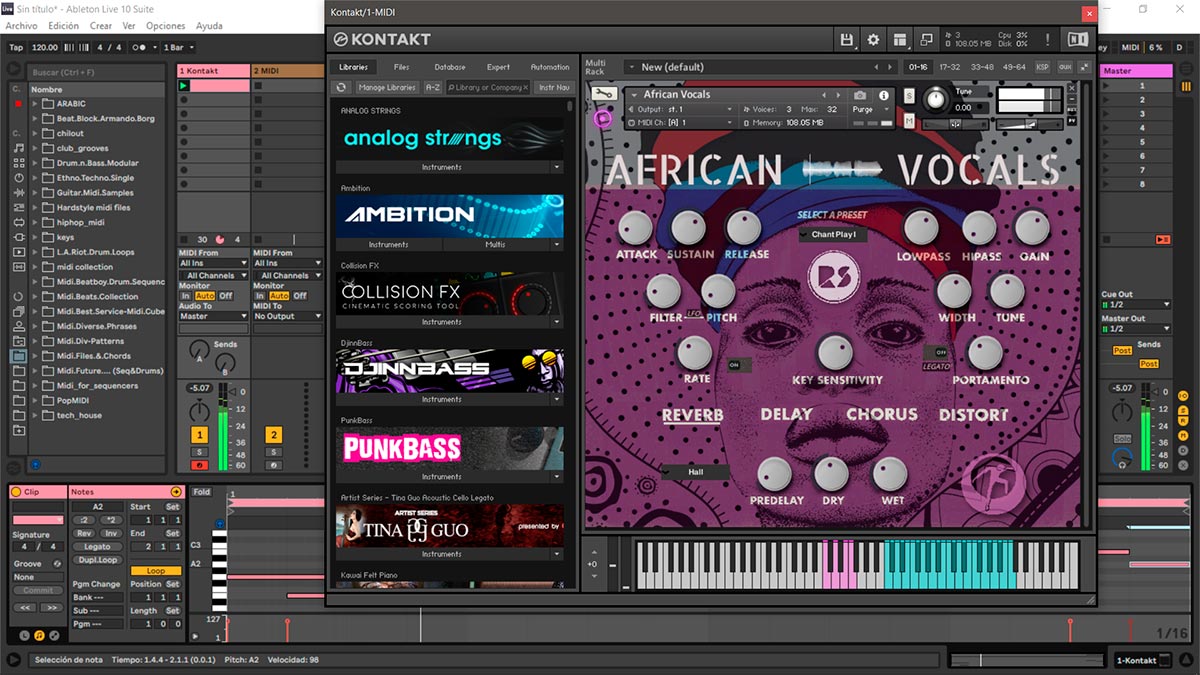
Task: Click the small play icon in the velocity editor
Action: click(x=196, y=636)
